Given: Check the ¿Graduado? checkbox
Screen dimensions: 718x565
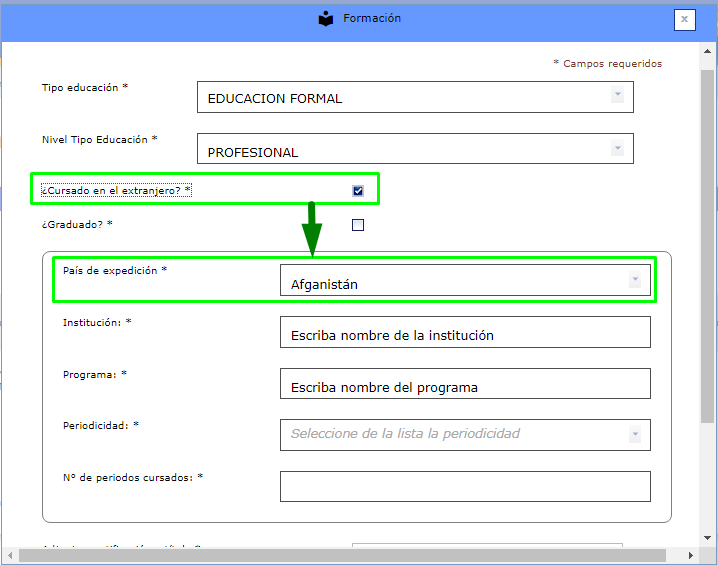Looking at the screenshot, I should (x=358, y=225).
